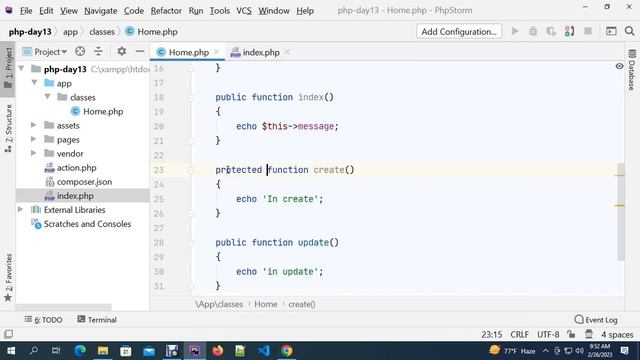This screenshot has width=640, height=360.
Task: Click the Locate file target icon in Project panel
Action: (x=80, y=51)
